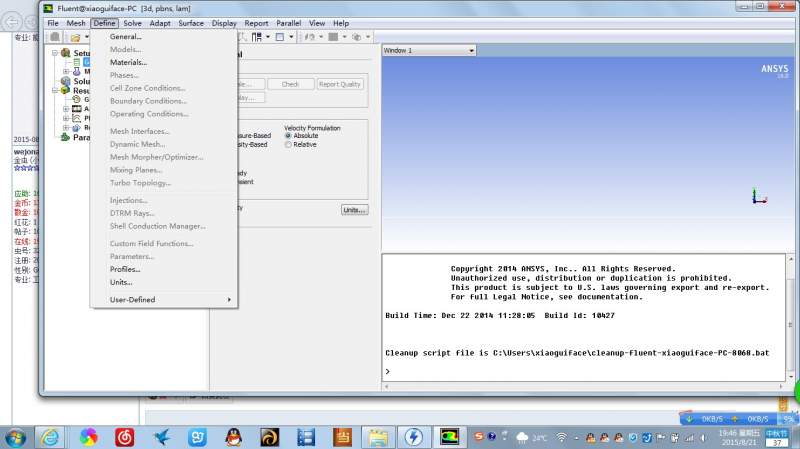Expand the Plots tree node
This screenshot has height=449, width=800.
coord(66,118)
